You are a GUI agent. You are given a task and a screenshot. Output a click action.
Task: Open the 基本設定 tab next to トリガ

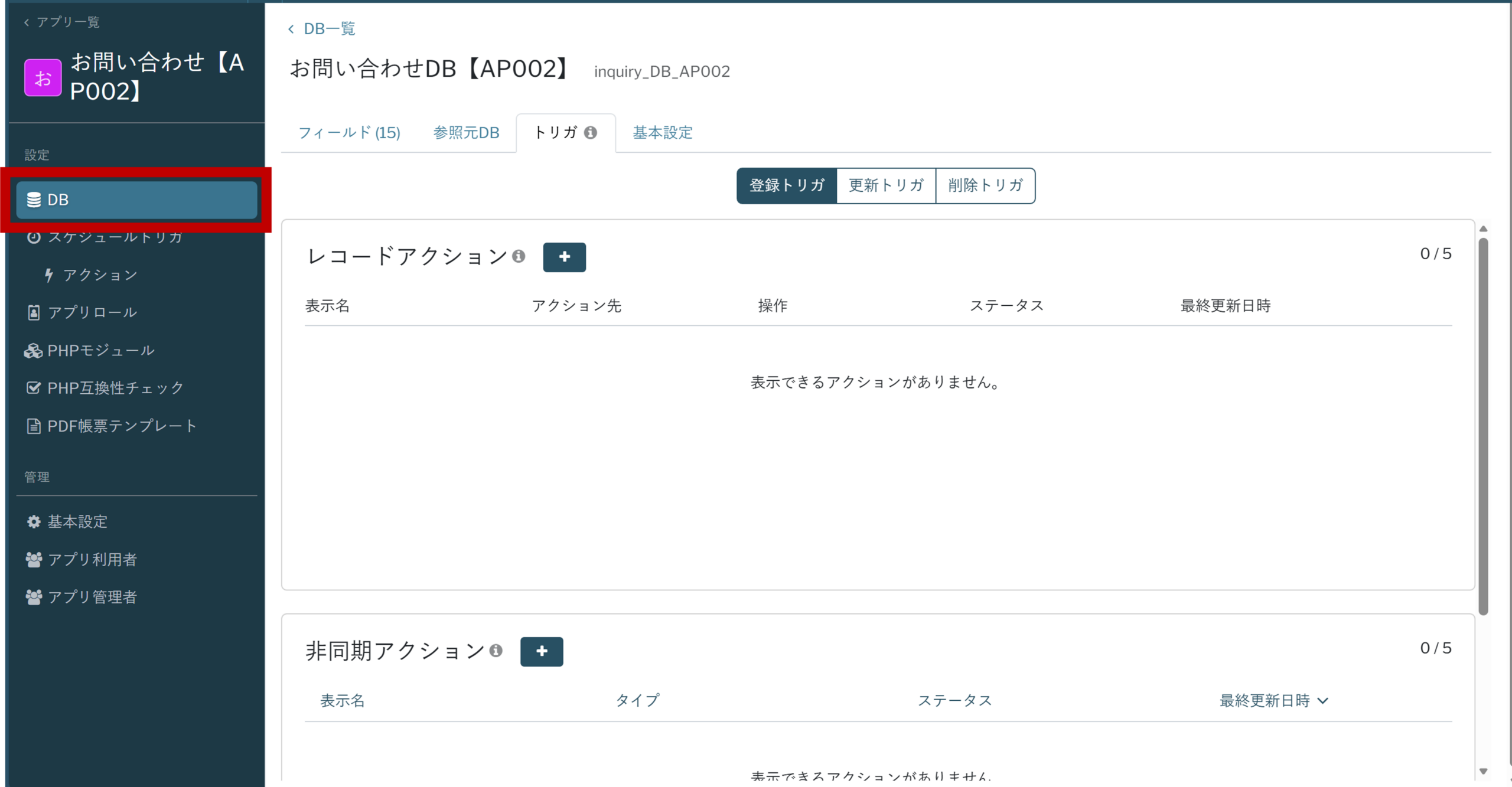(662, 133)
